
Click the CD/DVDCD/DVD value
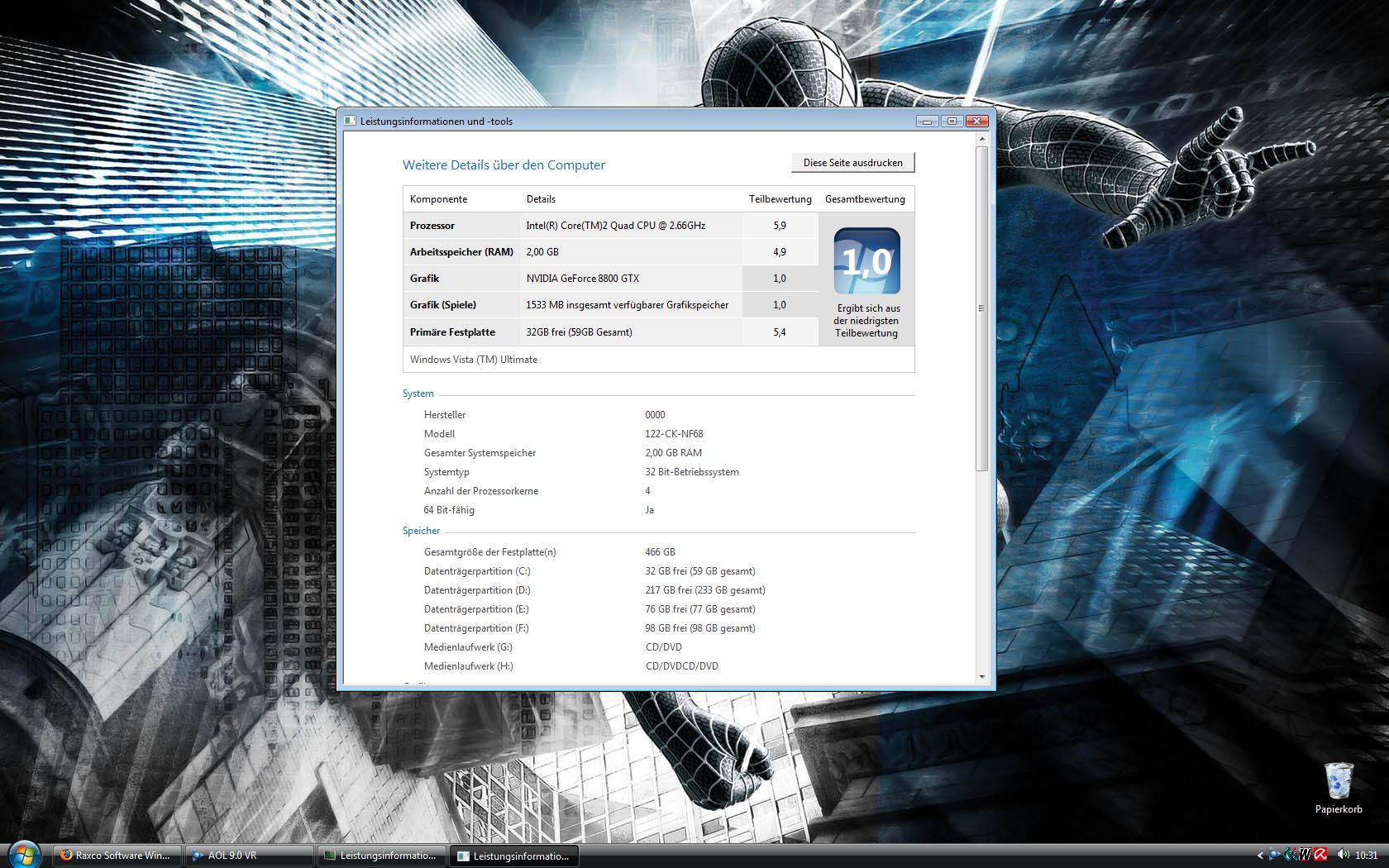(682, 666)
